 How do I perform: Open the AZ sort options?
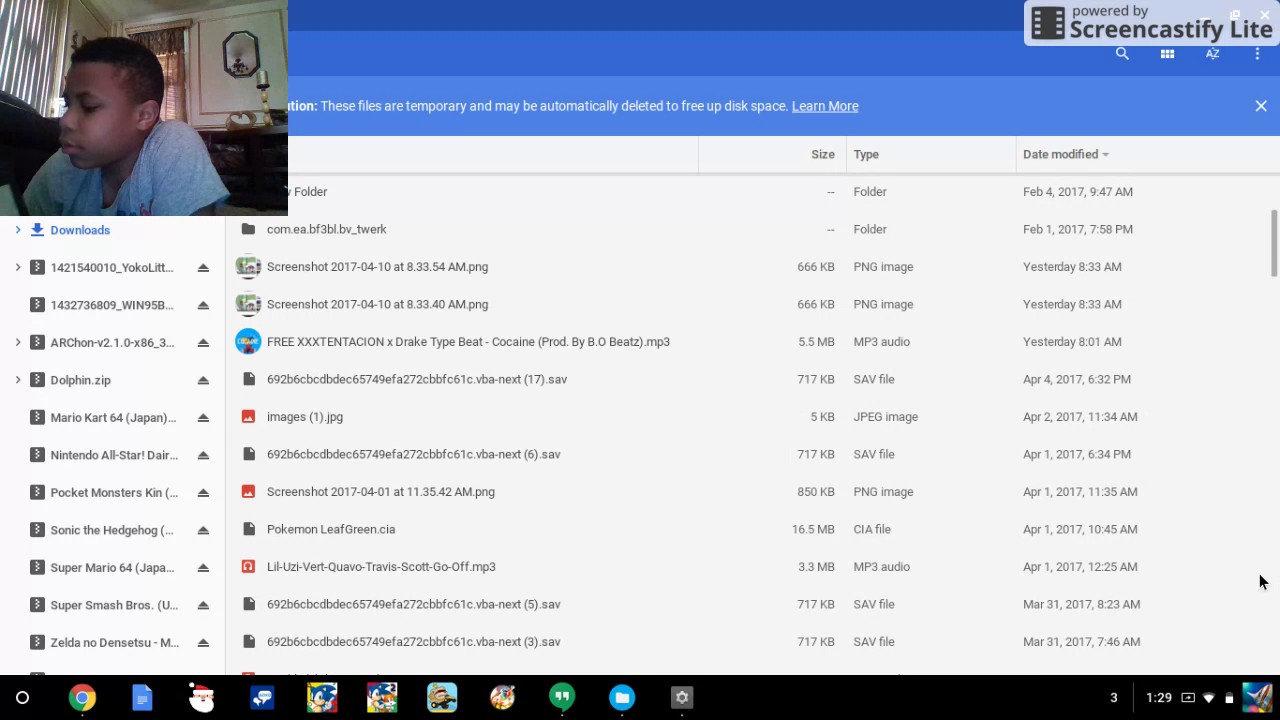(x=1212, y=54)
